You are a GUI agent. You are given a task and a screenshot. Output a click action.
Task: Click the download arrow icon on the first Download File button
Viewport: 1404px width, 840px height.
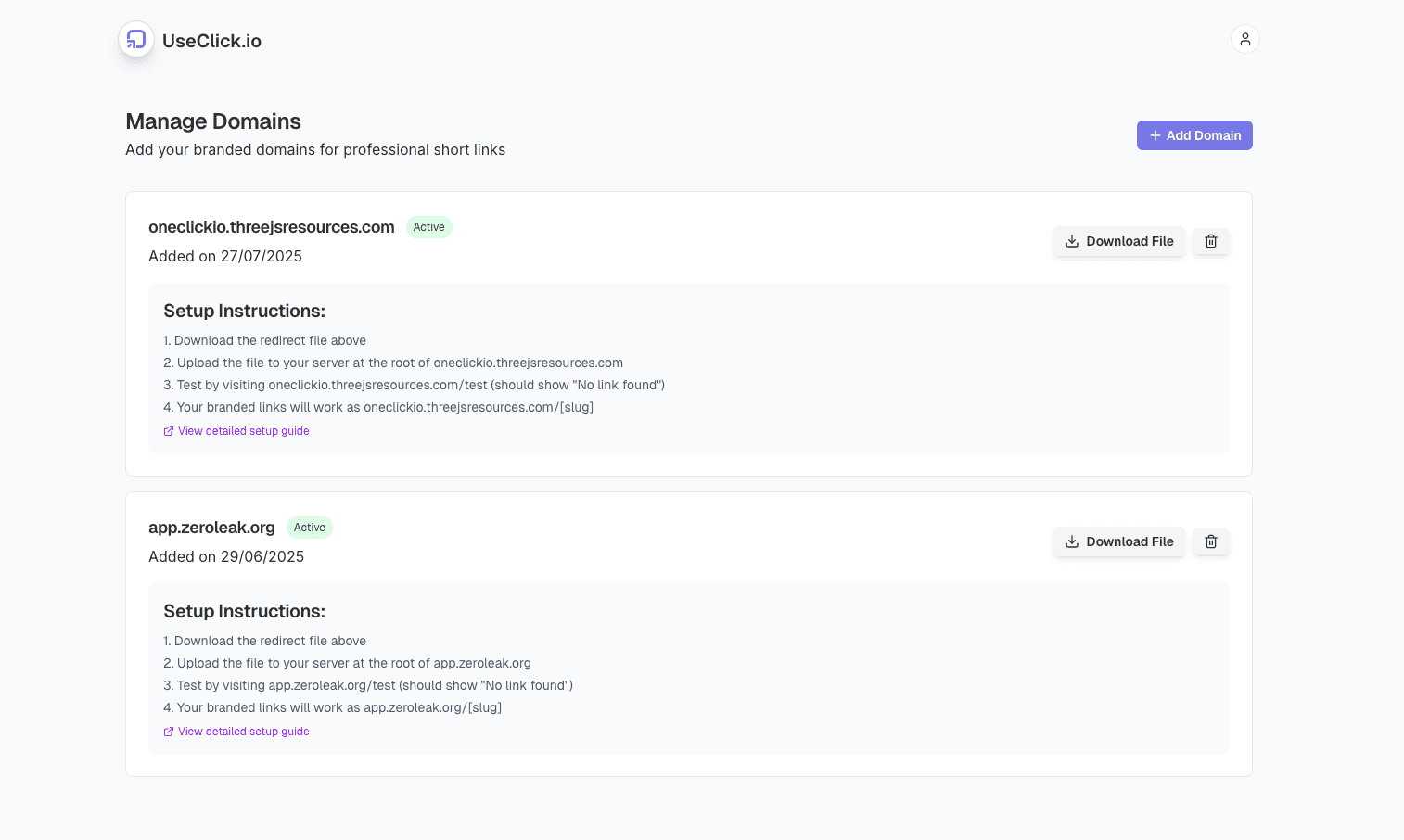tap(1072, 241)
